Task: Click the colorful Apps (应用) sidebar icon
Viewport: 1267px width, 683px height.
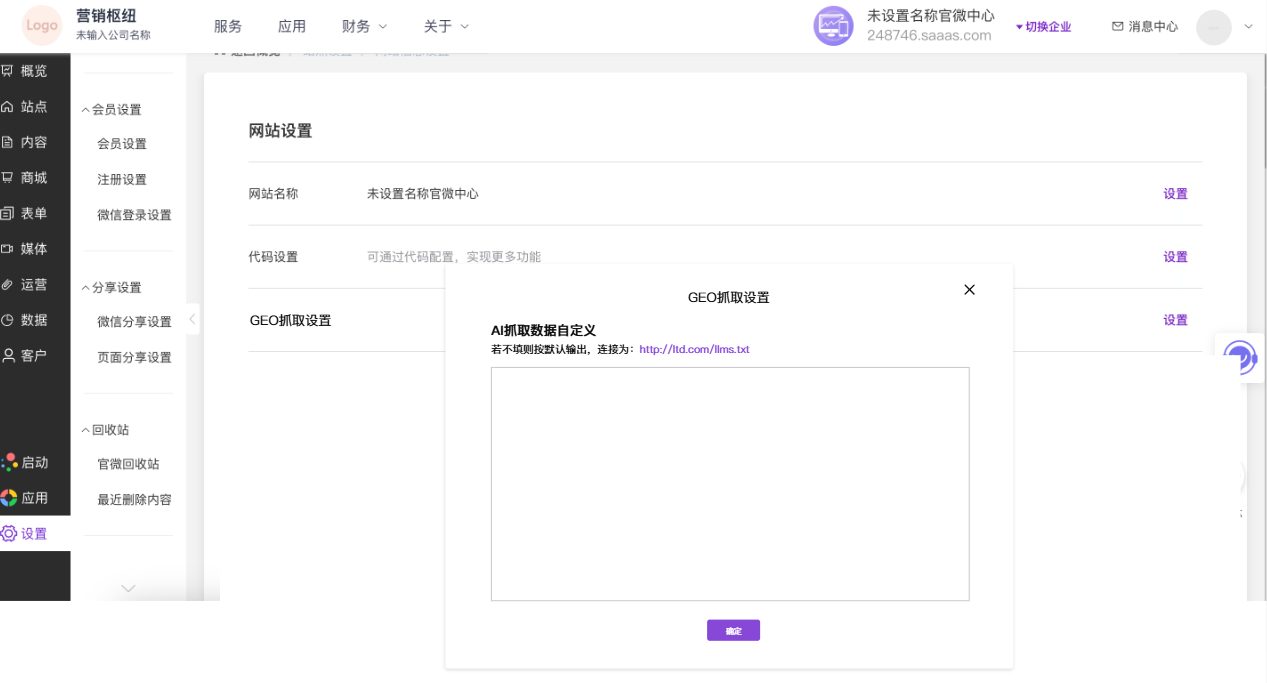Action: point(9,498)
